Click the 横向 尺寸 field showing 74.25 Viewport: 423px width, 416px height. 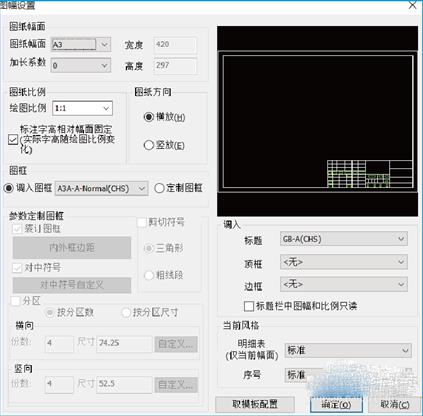click(x=124, y=343)
